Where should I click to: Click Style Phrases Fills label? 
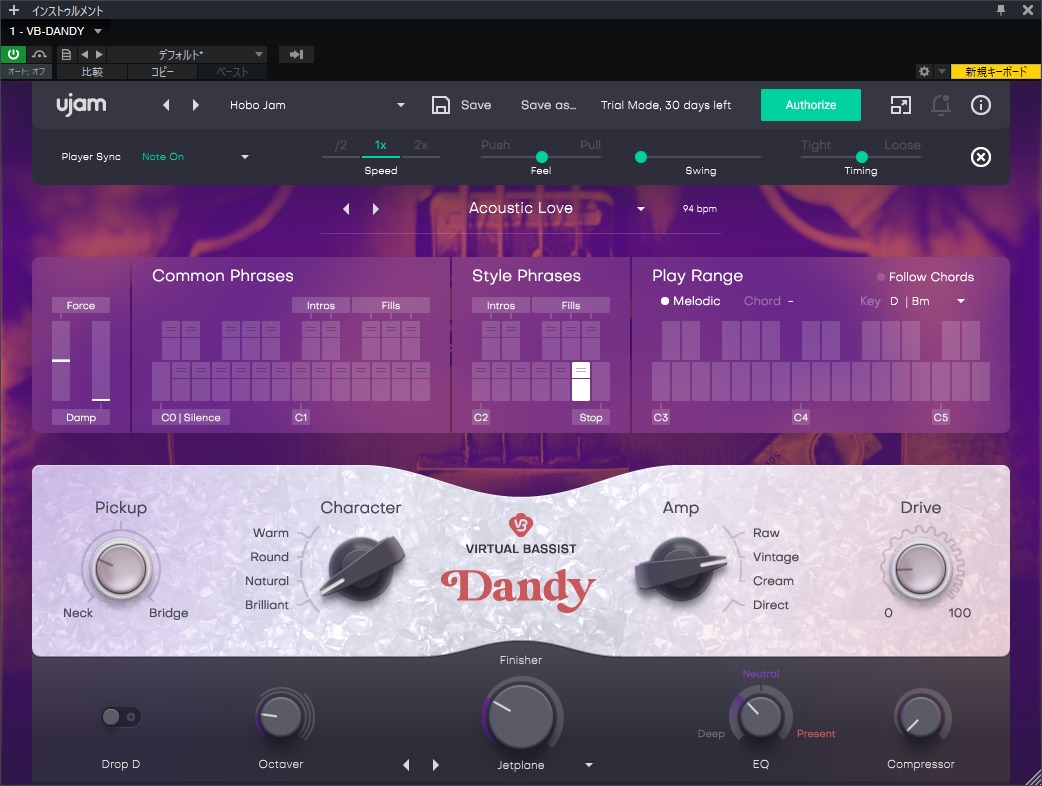[571, 306]
